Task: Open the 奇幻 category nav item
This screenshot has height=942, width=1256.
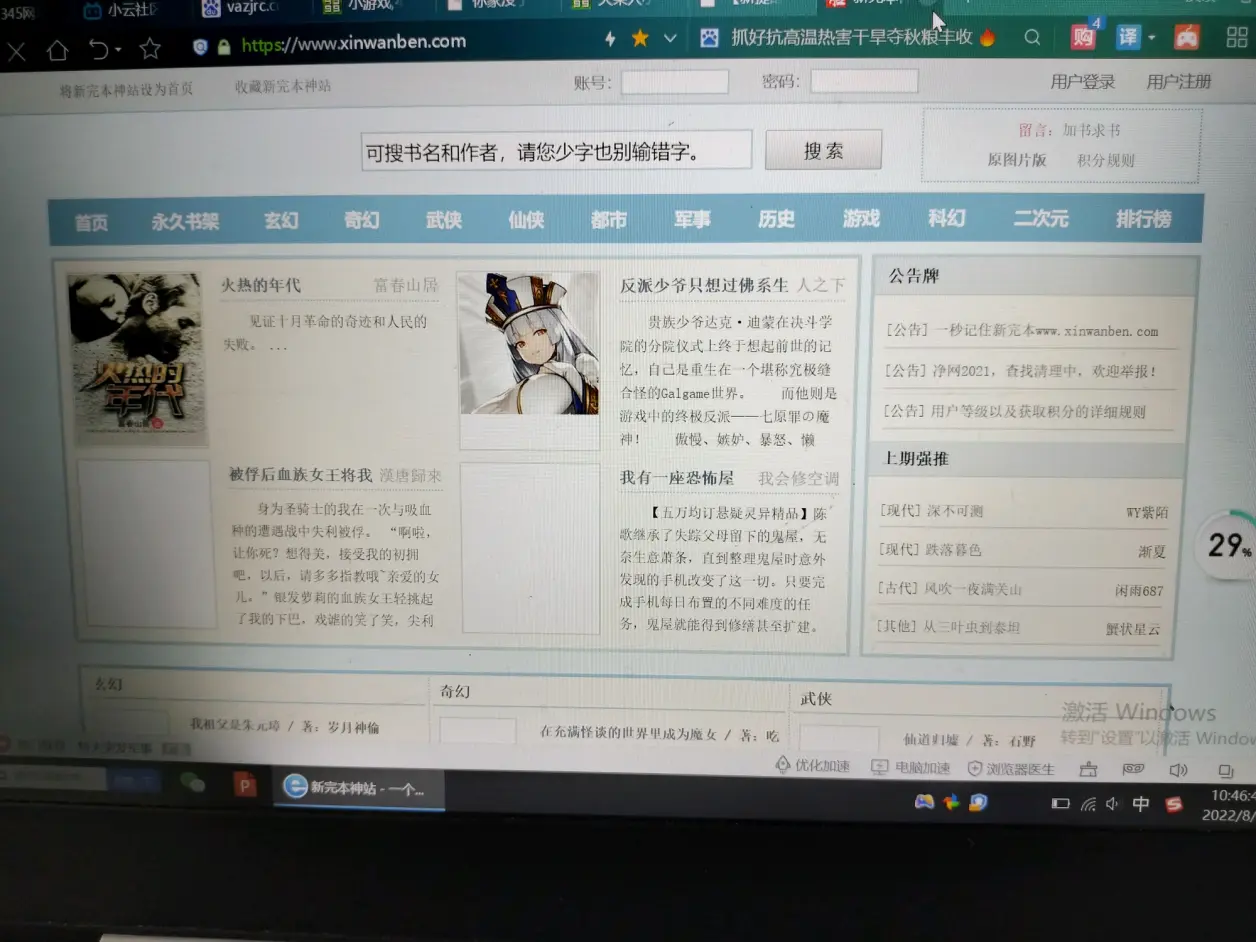Action: pos(362,220)
